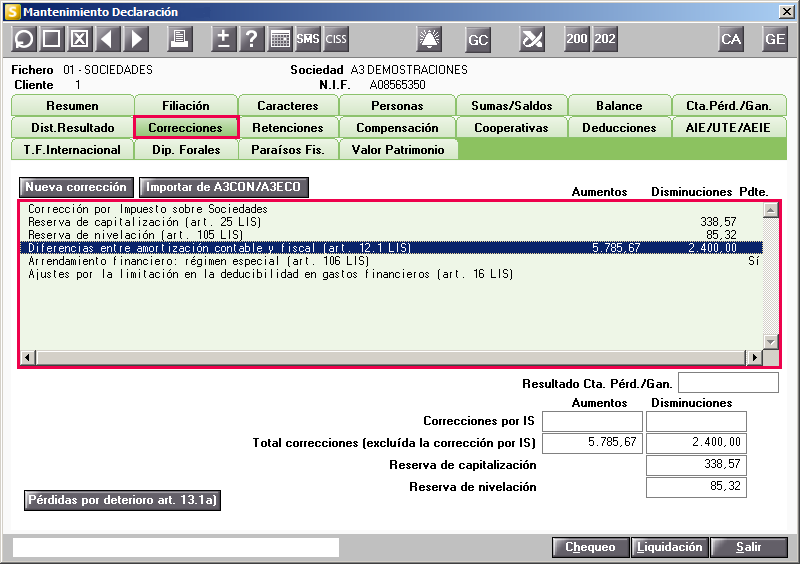Open the Valor Patrimonio tab
The image size is (800, 564).
click(398, 150)
